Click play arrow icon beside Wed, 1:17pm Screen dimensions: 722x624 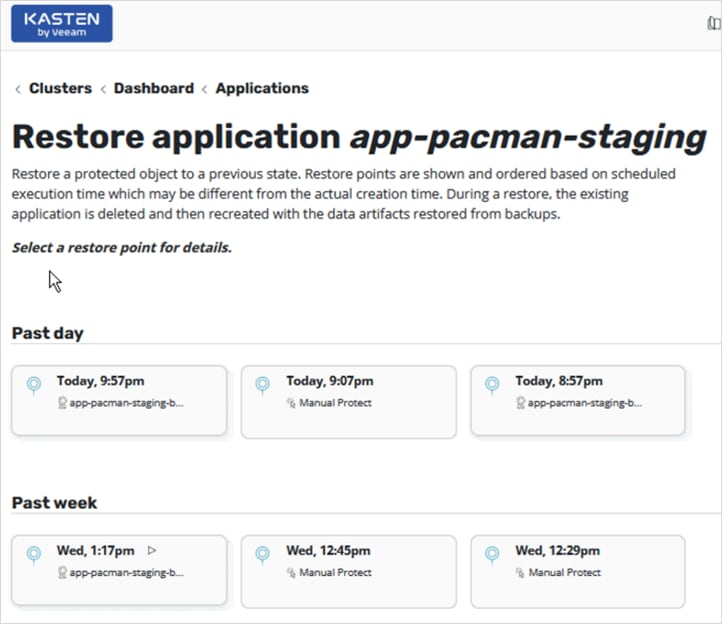(x=152, y=550)
